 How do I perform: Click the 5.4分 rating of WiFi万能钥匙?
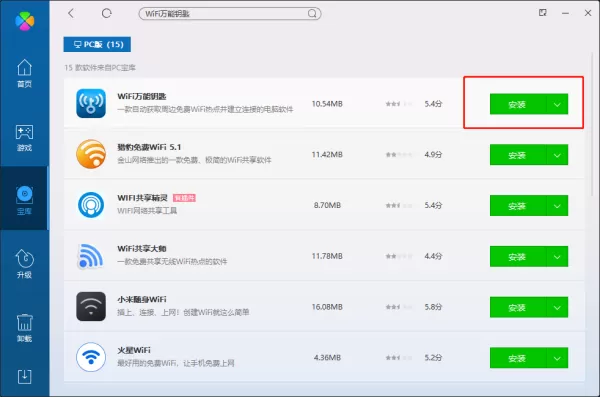(433, 104)
